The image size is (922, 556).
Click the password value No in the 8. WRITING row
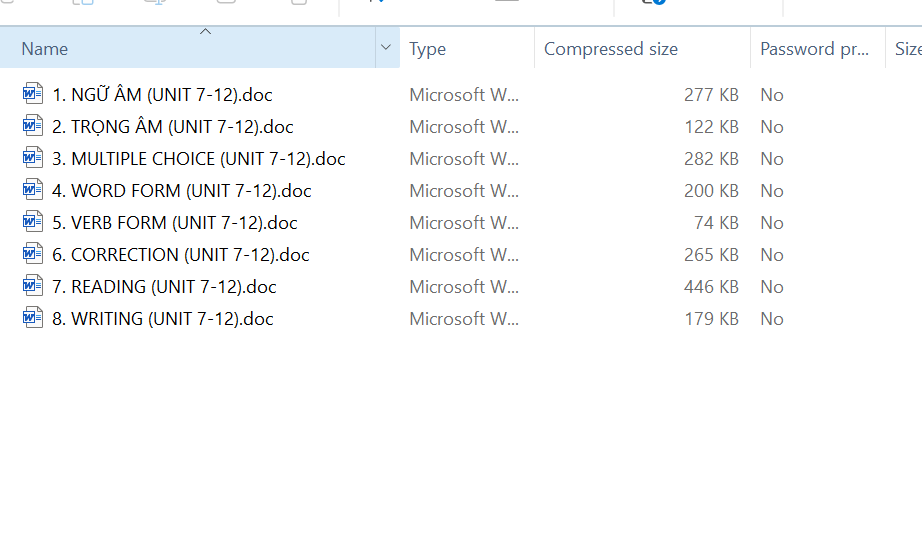(x=771, y=319)
